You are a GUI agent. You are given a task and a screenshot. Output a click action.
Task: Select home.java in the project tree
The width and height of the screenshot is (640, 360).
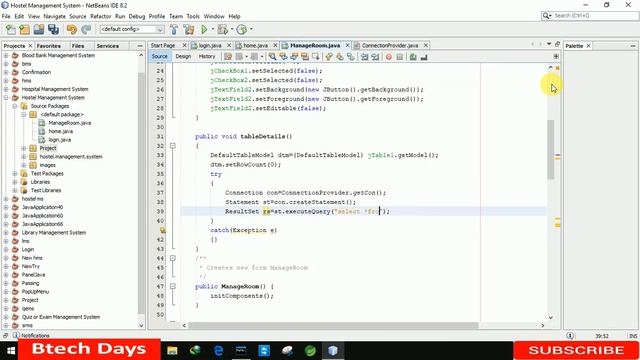coord(60,131)
